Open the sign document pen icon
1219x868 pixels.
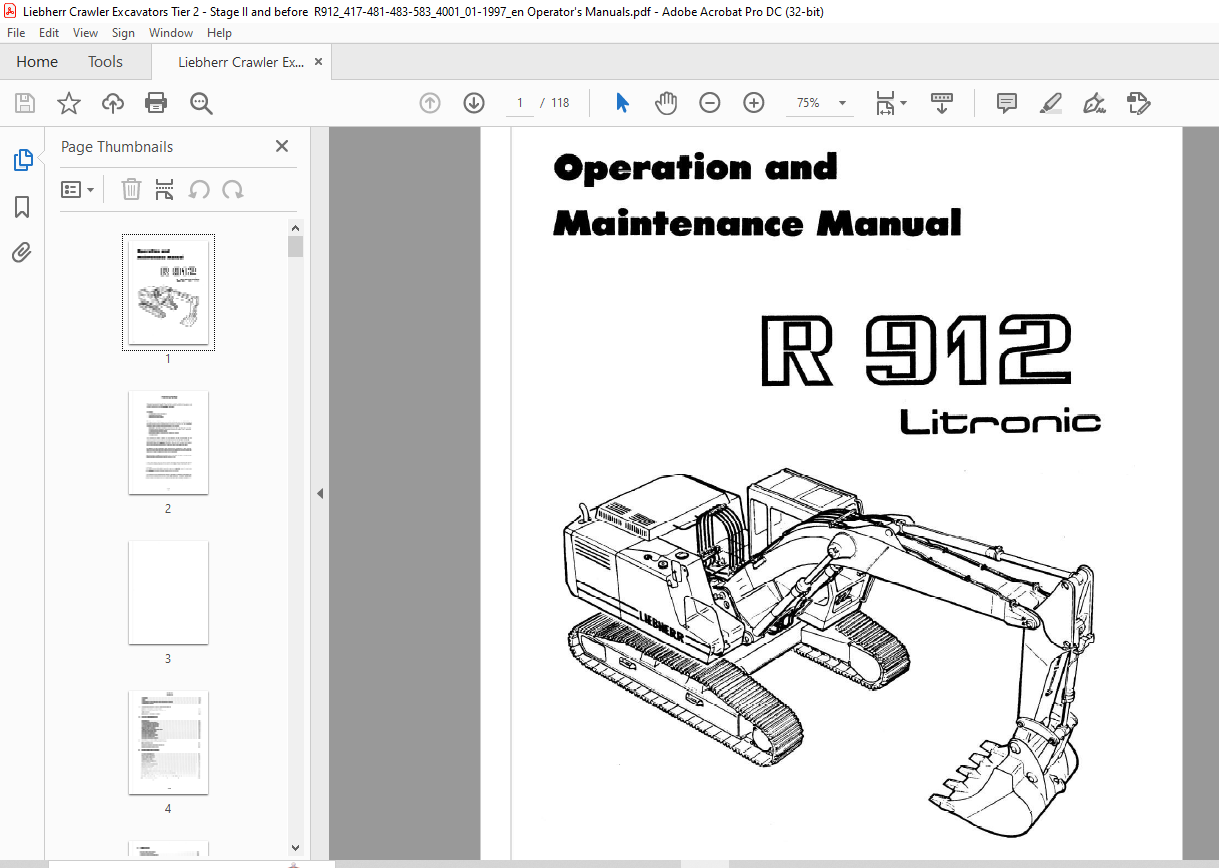(1094, 103)
